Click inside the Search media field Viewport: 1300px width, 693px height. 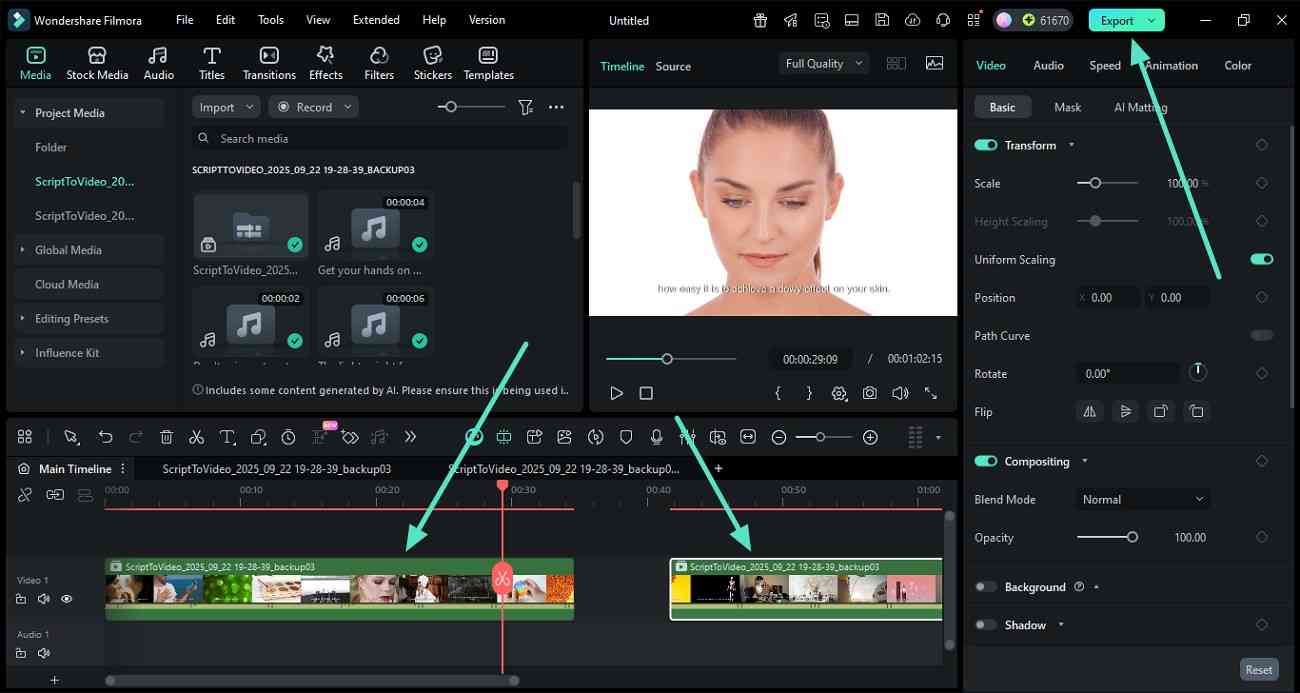click(380, 138)
